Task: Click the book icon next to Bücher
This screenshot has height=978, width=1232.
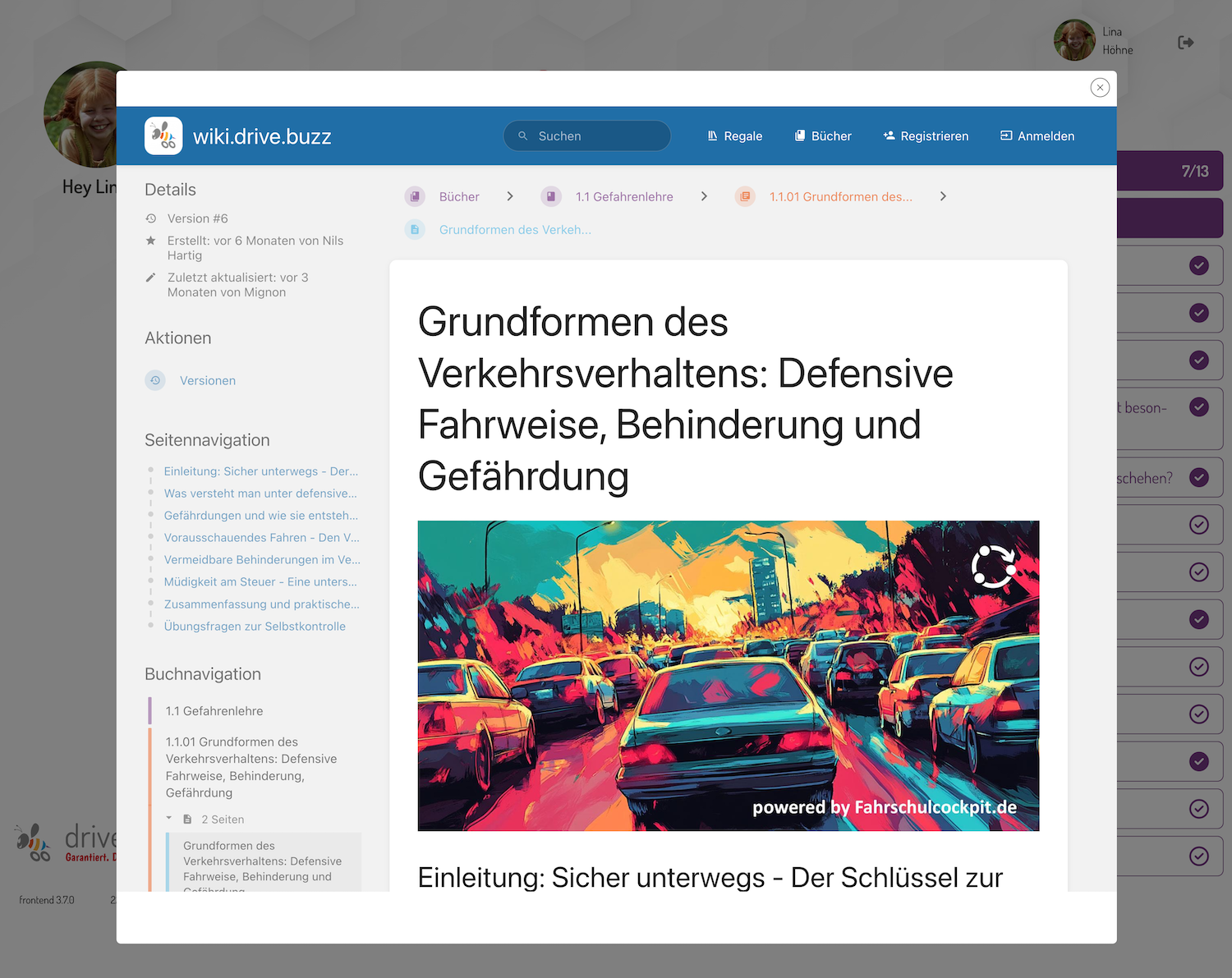Action: tap(798, 135)
